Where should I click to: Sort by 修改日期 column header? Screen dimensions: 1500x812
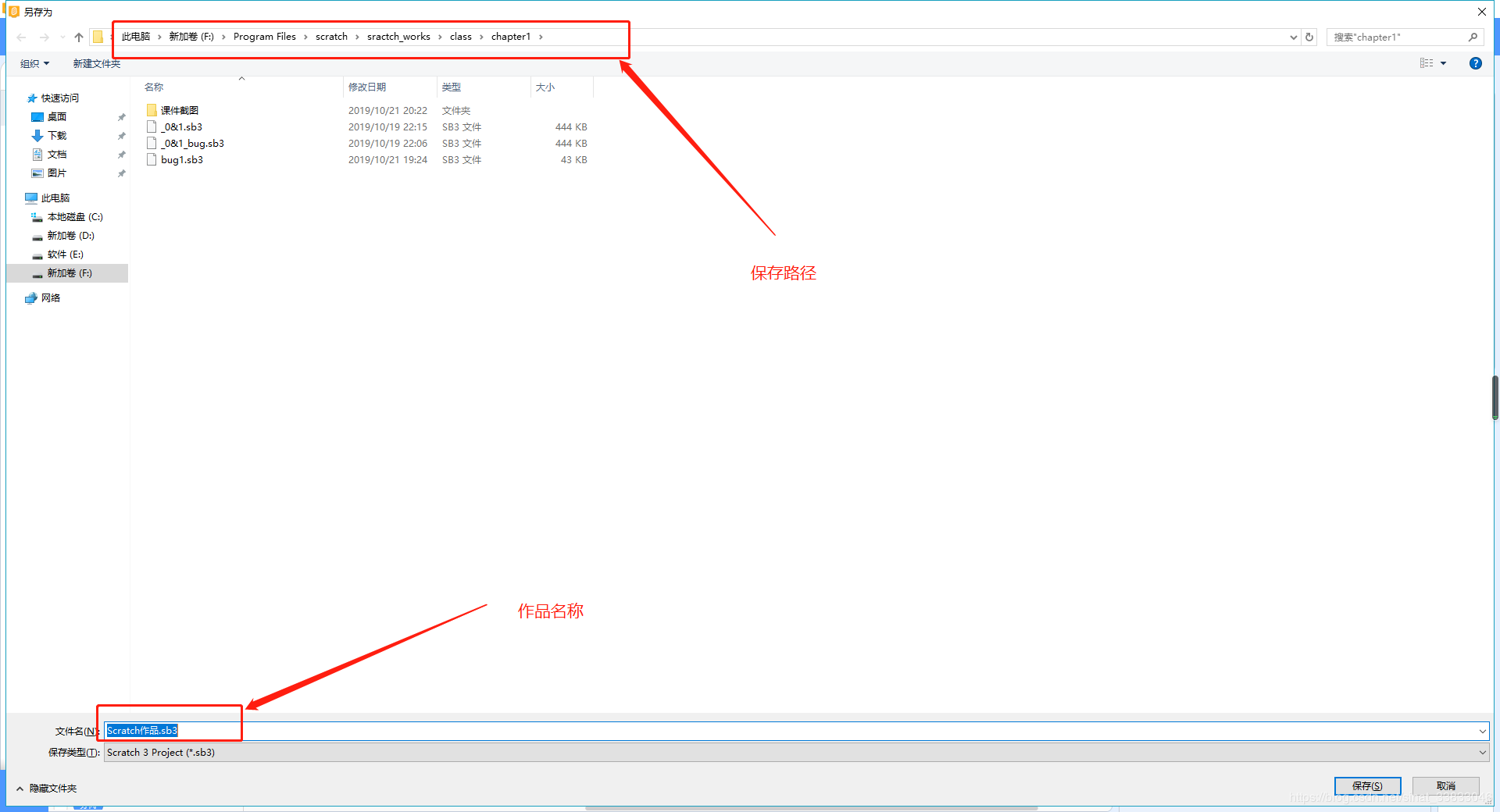point(367,87)
